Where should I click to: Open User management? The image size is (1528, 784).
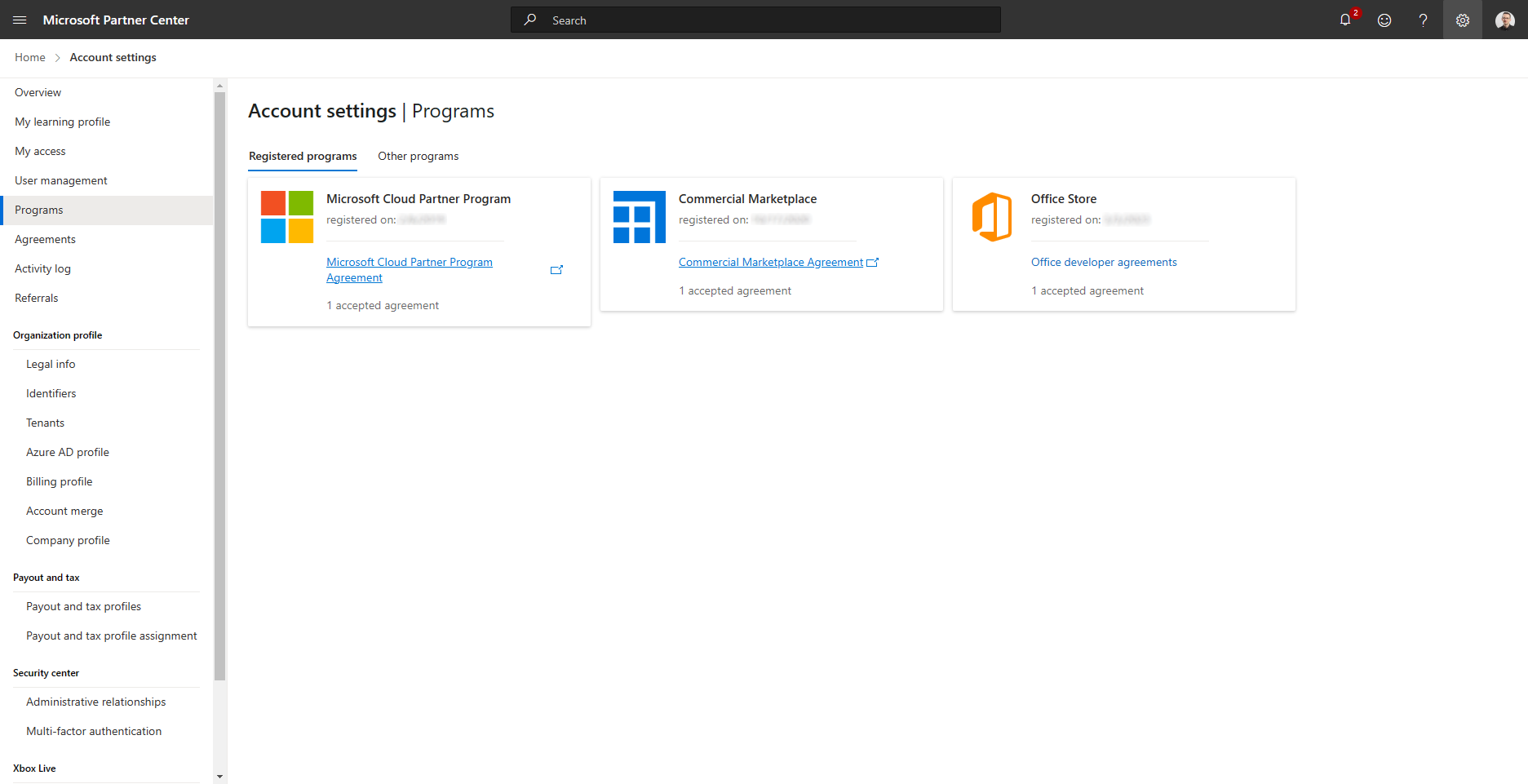(x=107, y=180)
